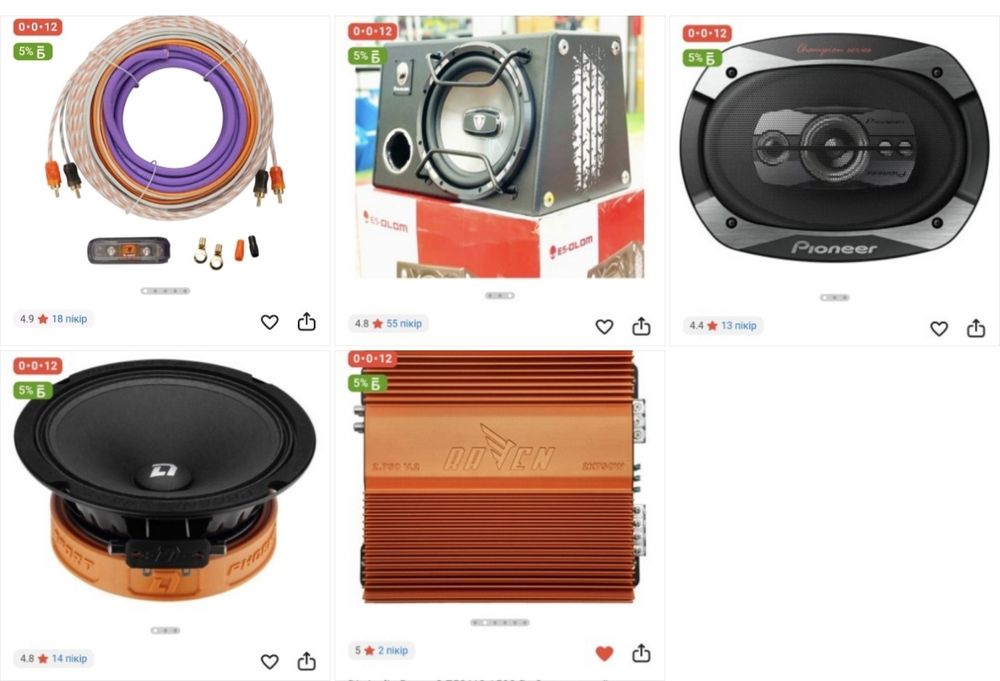Click the 5% bonus badge on subwoofer
Image resolution: width=1000 pixels, height=681 pixels.
point(367,56)
